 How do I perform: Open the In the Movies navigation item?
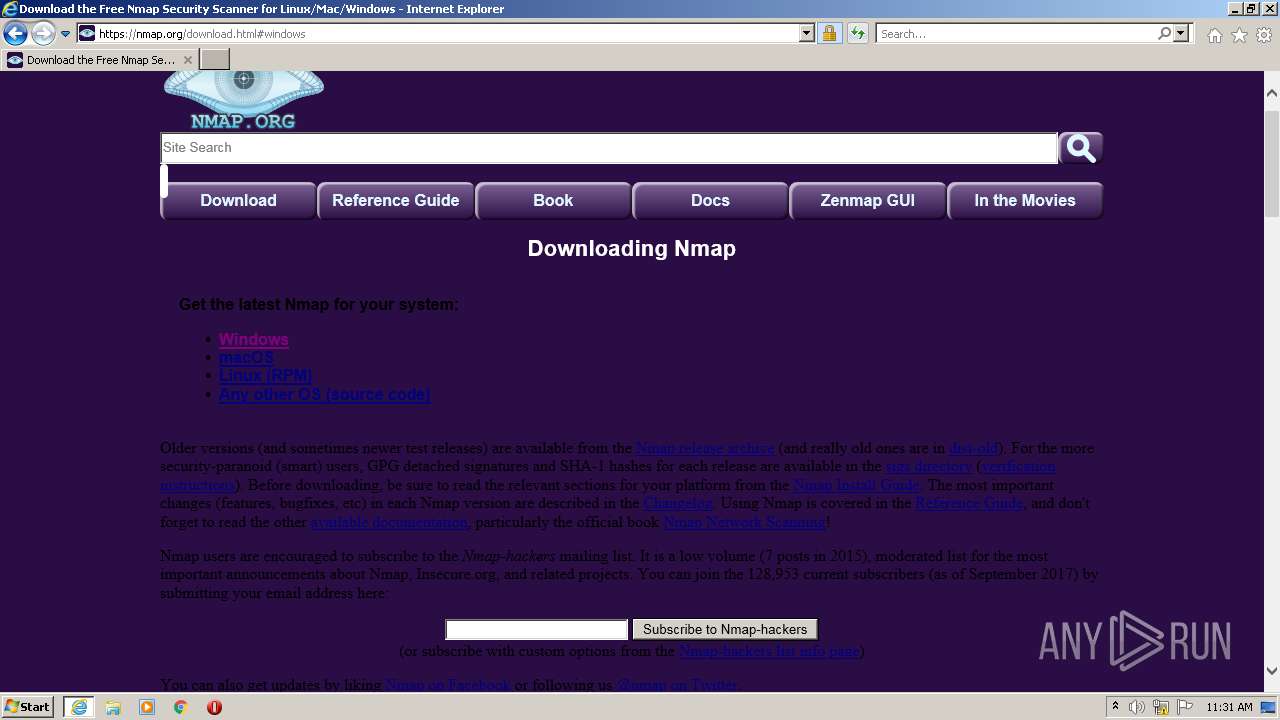[1025, 200]
